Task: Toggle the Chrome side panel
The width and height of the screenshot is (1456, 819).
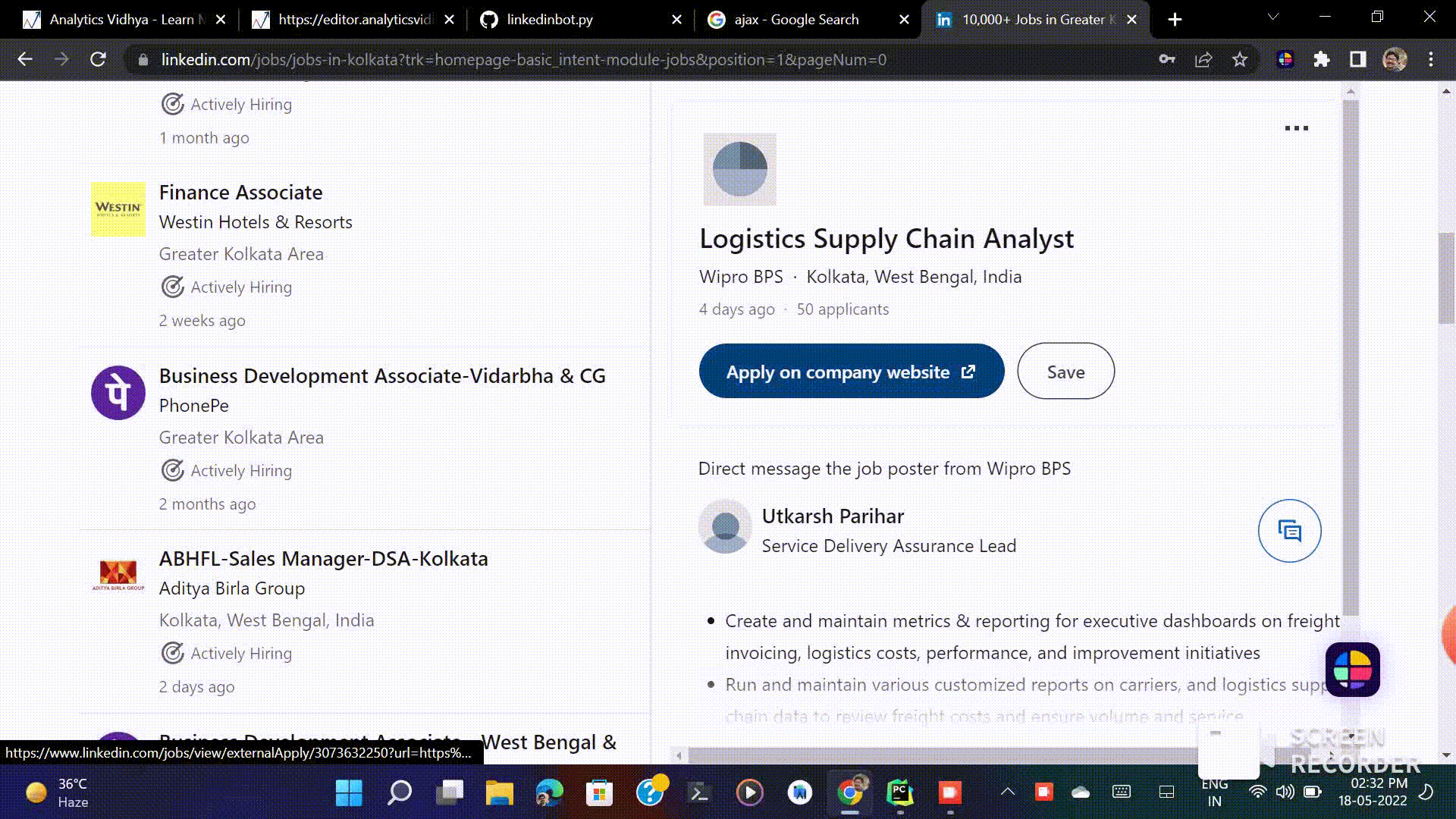Action: coord(1358,59)
